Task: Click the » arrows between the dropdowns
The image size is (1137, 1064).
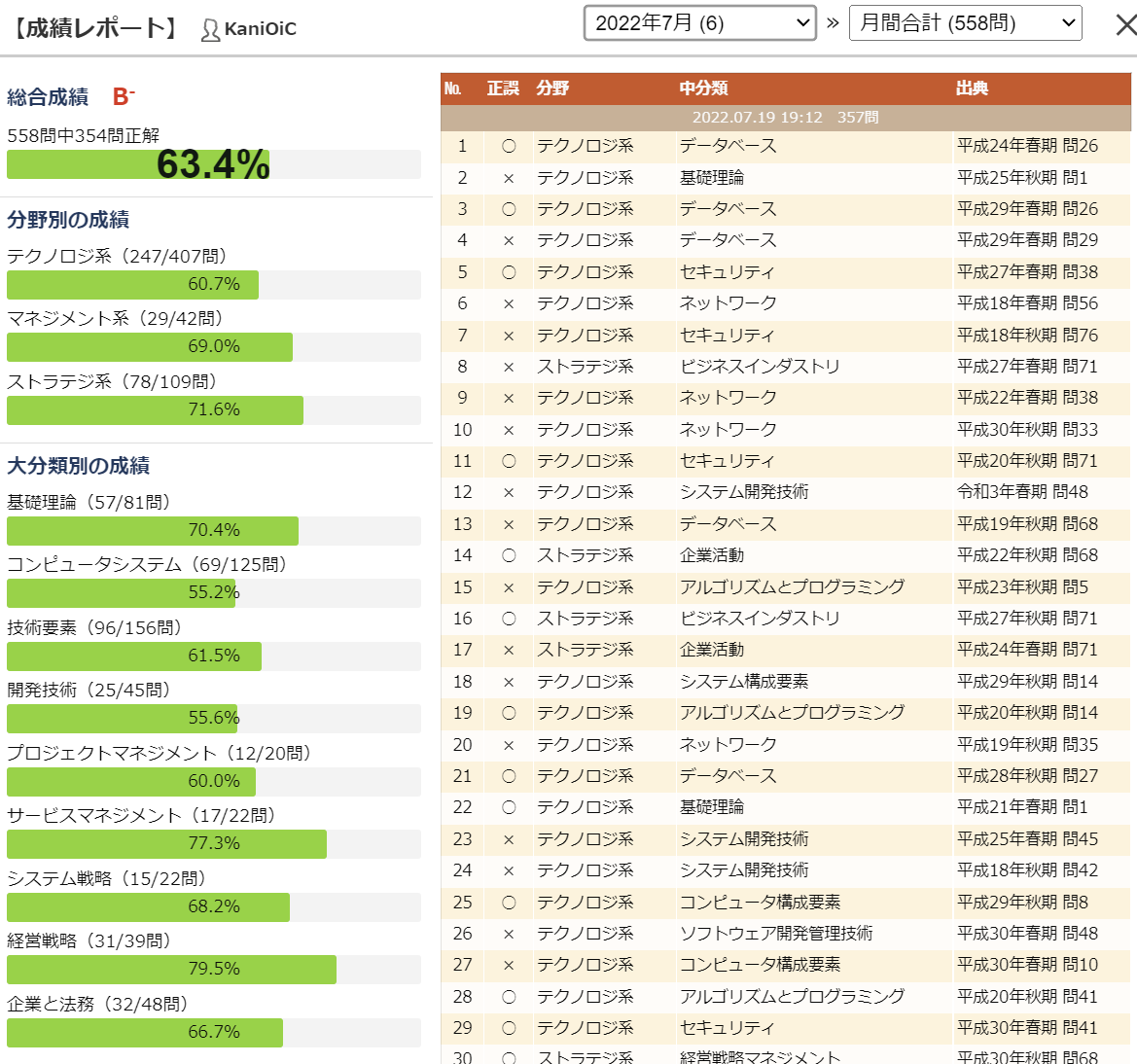Action: click(x=833, y=23)
